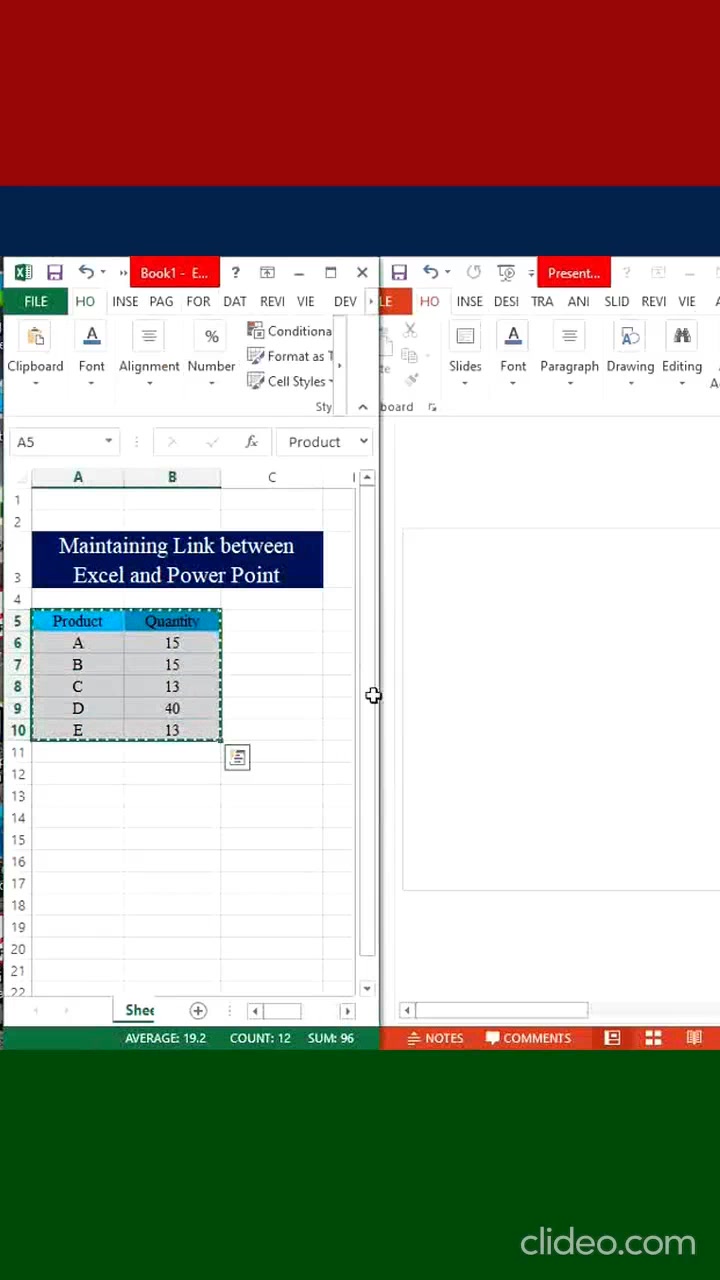720x1280 pixels.
Task: Undo last action in PowerPoint
Action: point(430,272)
